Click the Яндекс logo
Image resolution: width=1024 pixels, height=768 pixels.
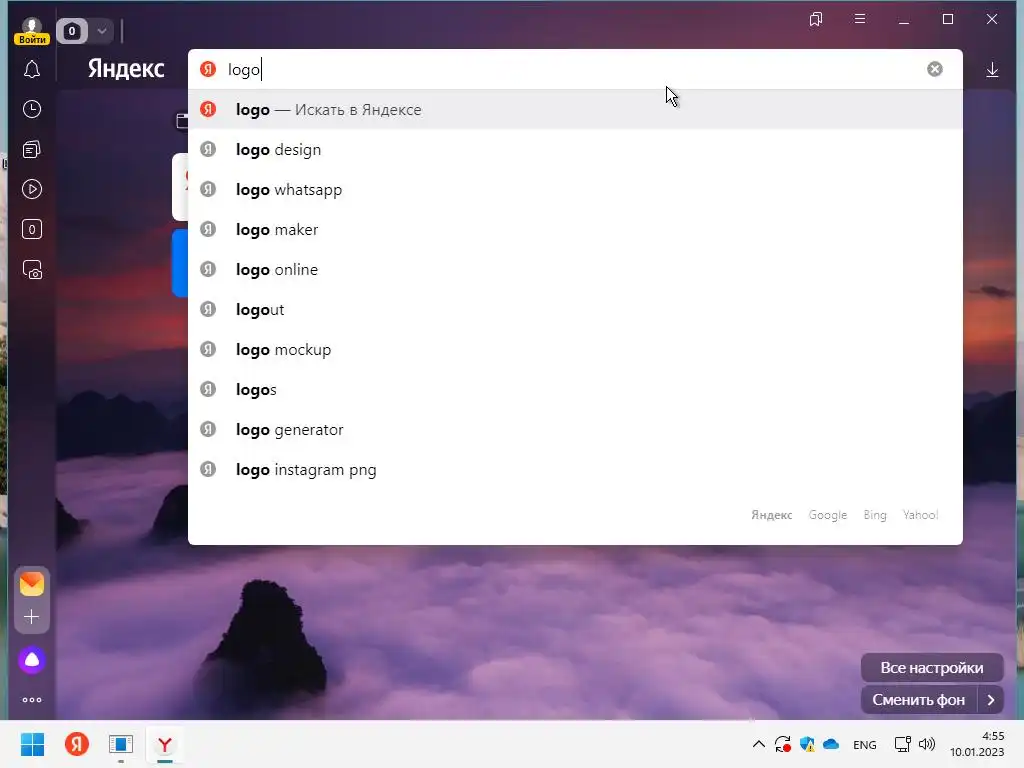click(x=126, y=69)
